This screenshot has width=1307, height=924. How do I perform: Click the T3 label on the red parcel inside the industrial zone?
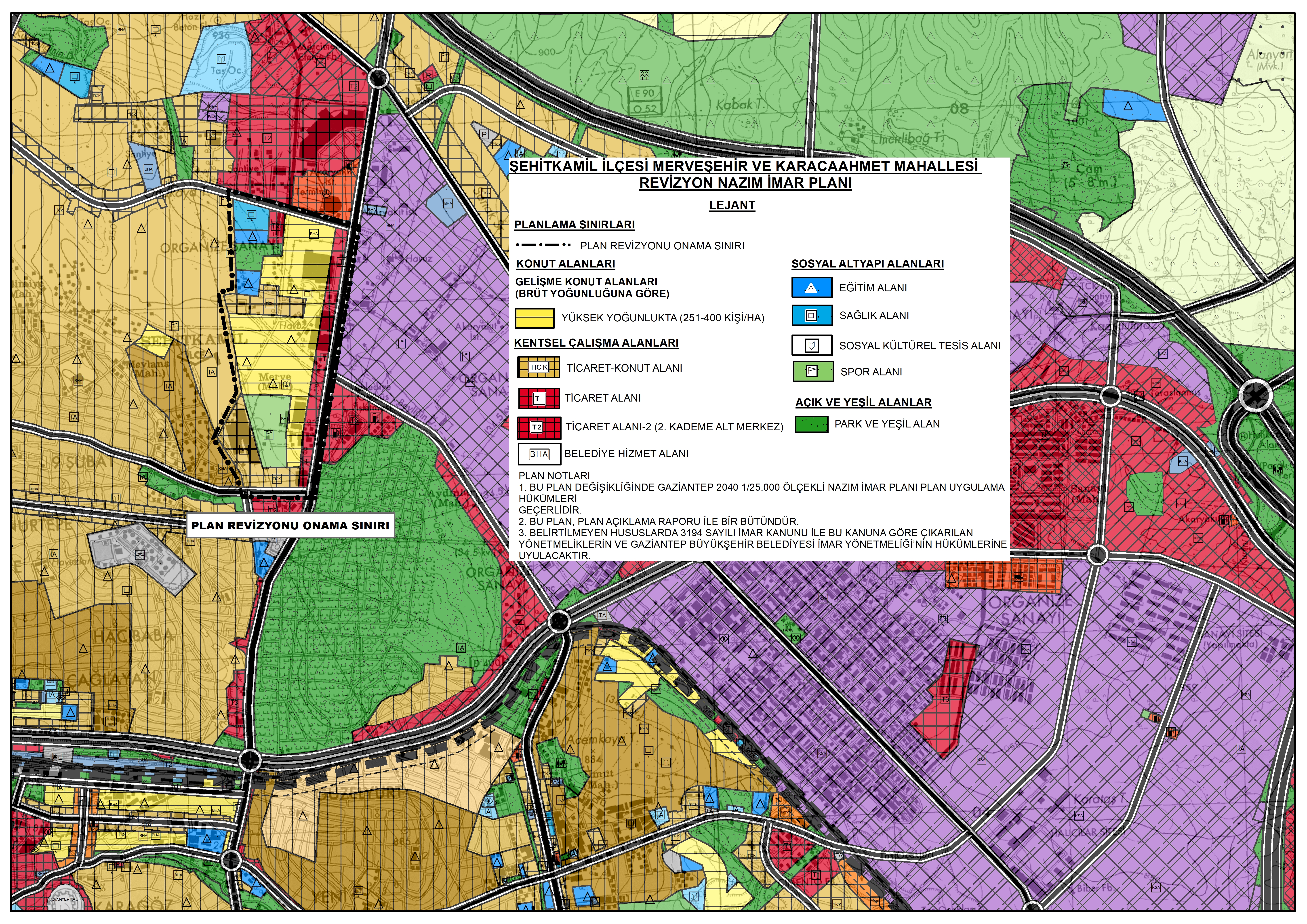point(945,700)
